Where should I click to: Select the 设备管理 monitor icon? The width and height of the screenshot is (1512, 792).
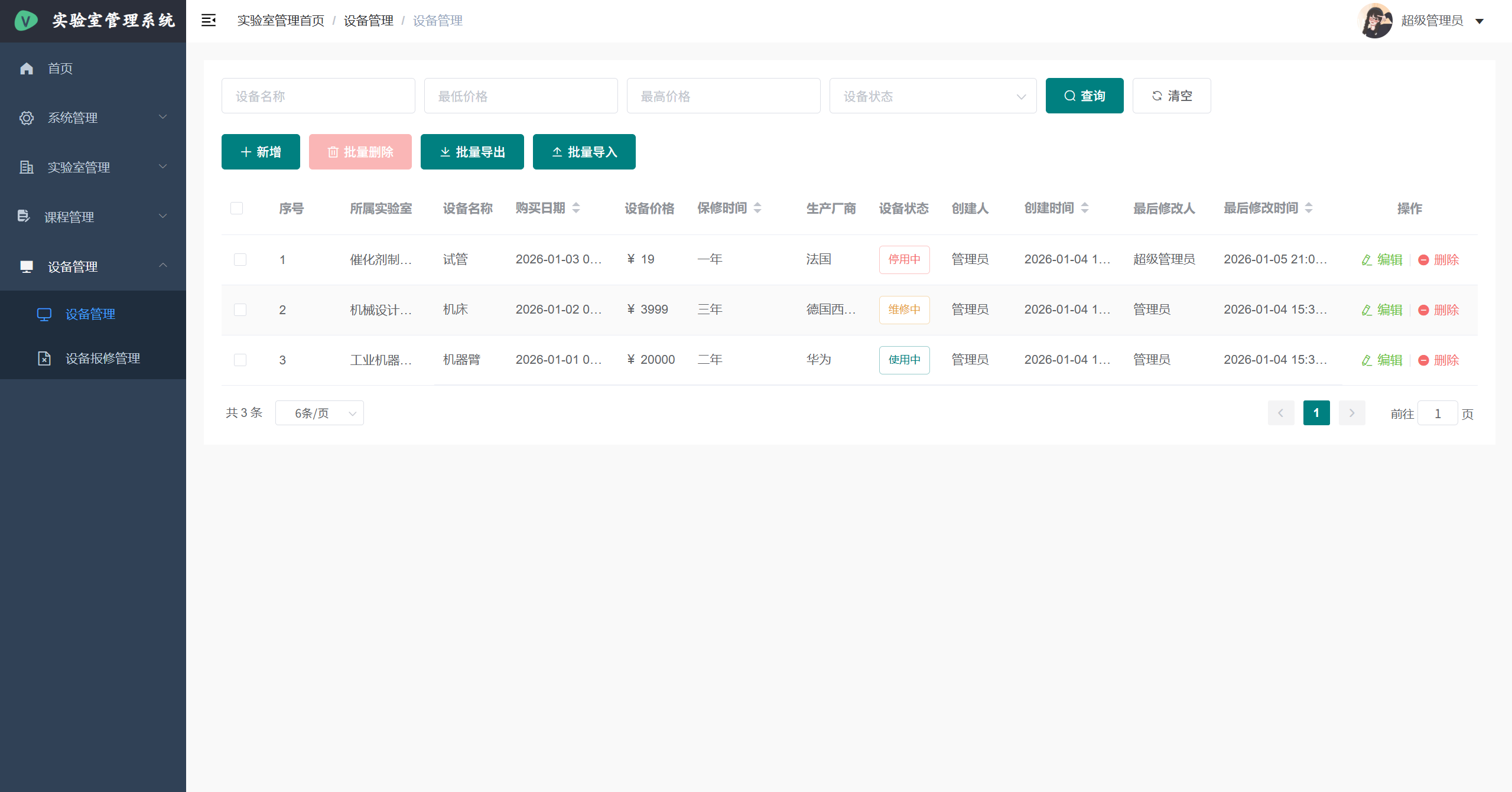[27, 266]
